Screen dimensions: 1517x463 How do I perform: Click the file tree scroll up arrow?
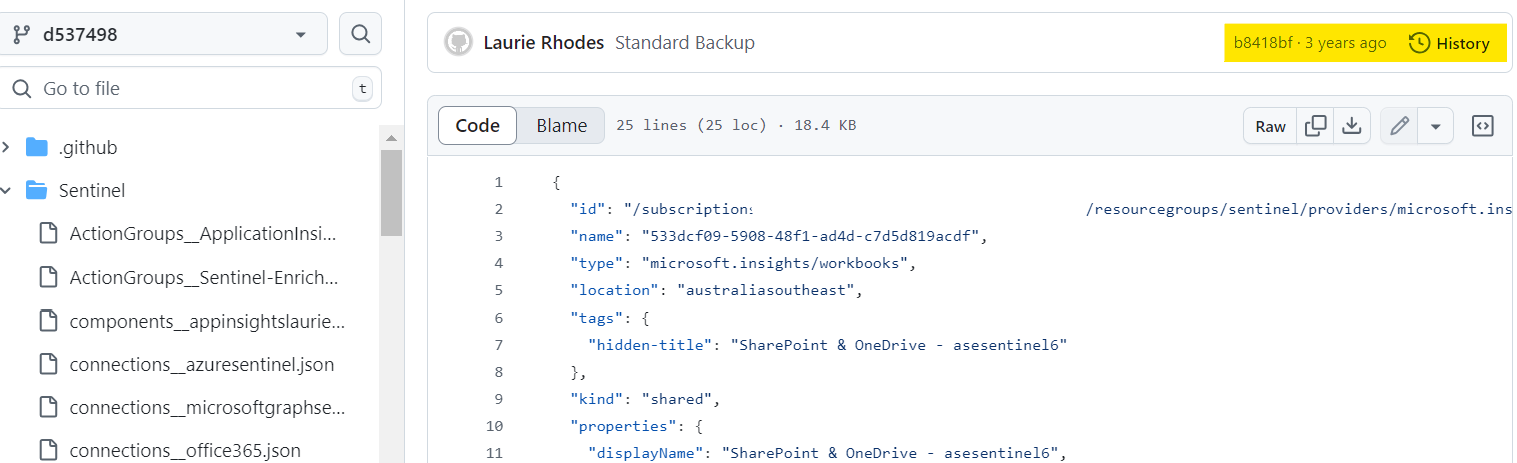[391, 138]
